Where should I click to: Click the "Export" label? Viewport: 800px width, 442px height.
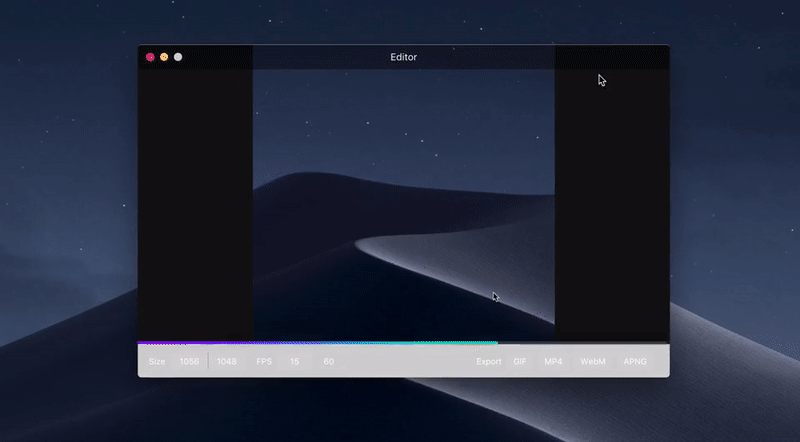coord(489,361)
